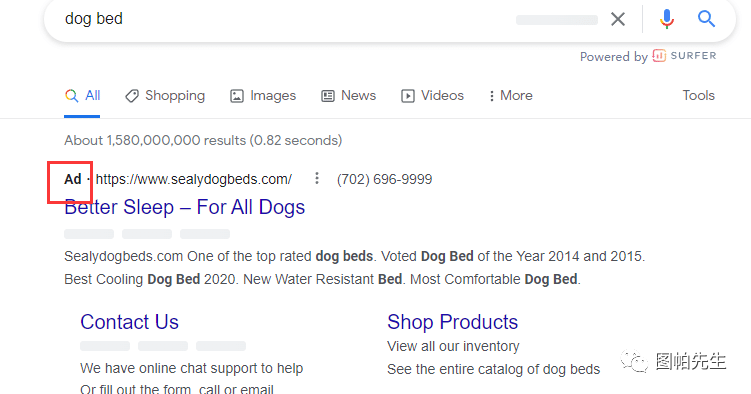Switch to the Shopping tab
The width and height of the screenshot is (751, 394).
pyautogui.click(x=165, y=96)
